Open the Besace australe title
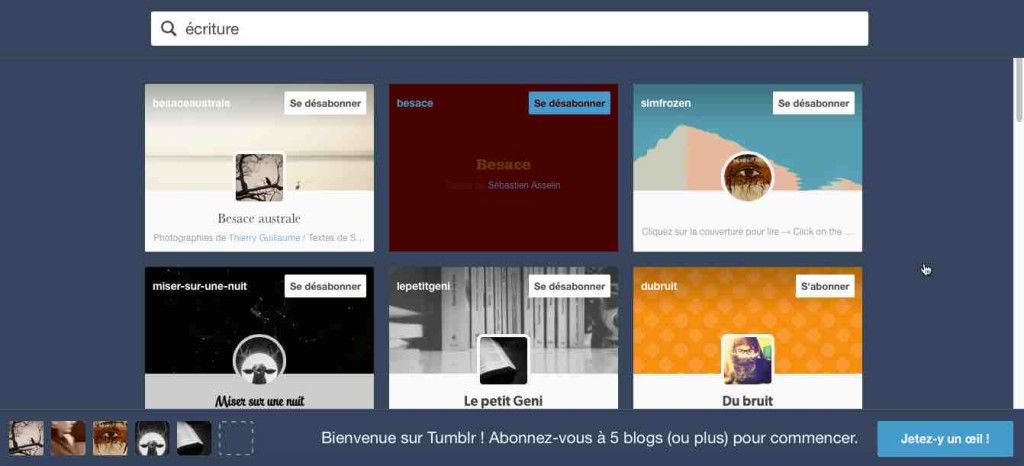 (x=259, y=218)
